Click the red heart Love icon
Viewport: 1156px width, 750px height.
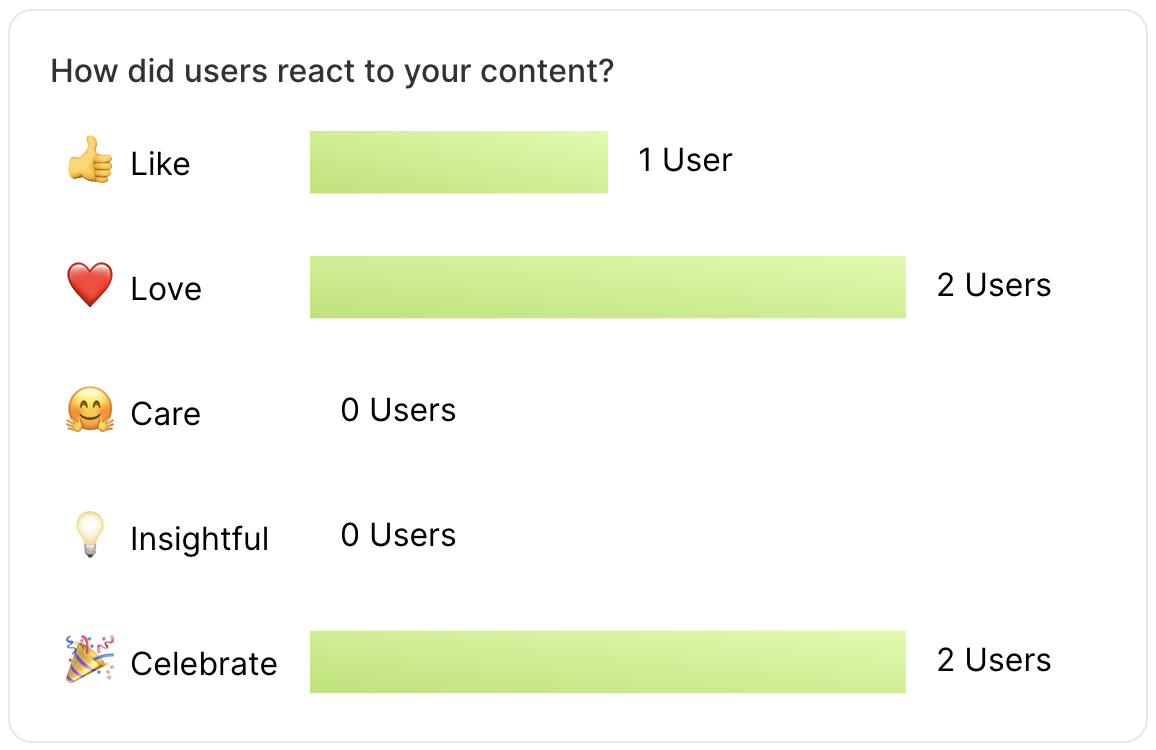pyautogui.click(x=90, y=284)
